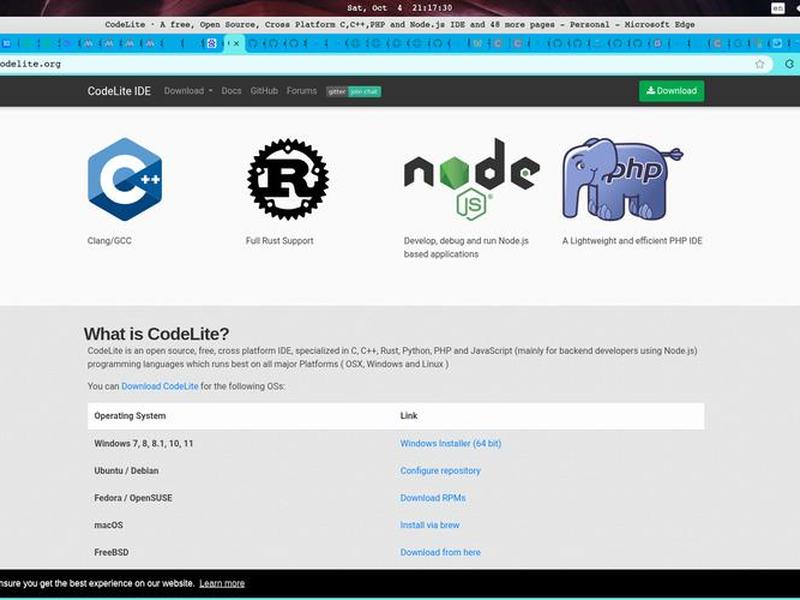Open the Forums navigation link
This screenshot has height=600, width=800.
pyautogui.click(x=302, y=91)
